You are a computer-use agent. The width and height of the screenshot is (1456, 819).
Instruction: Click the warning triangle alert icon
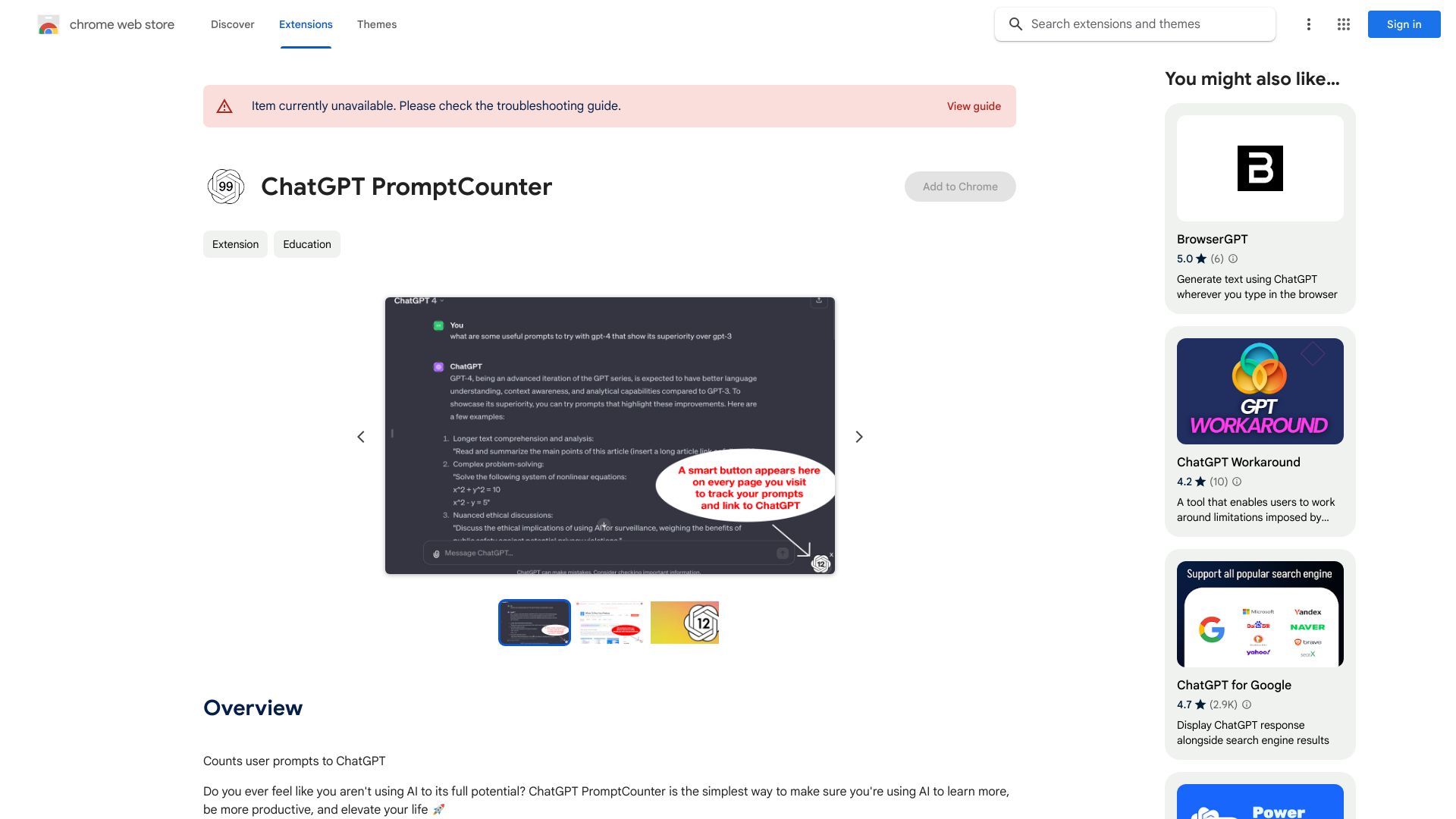(224, 105)
